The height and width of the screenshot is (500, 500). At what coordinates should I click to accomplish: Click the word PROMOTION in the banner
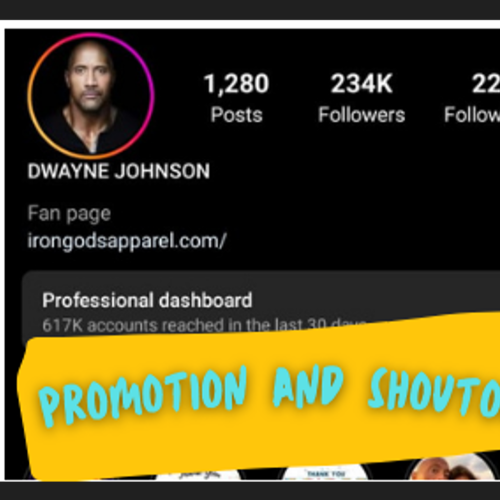143,396
